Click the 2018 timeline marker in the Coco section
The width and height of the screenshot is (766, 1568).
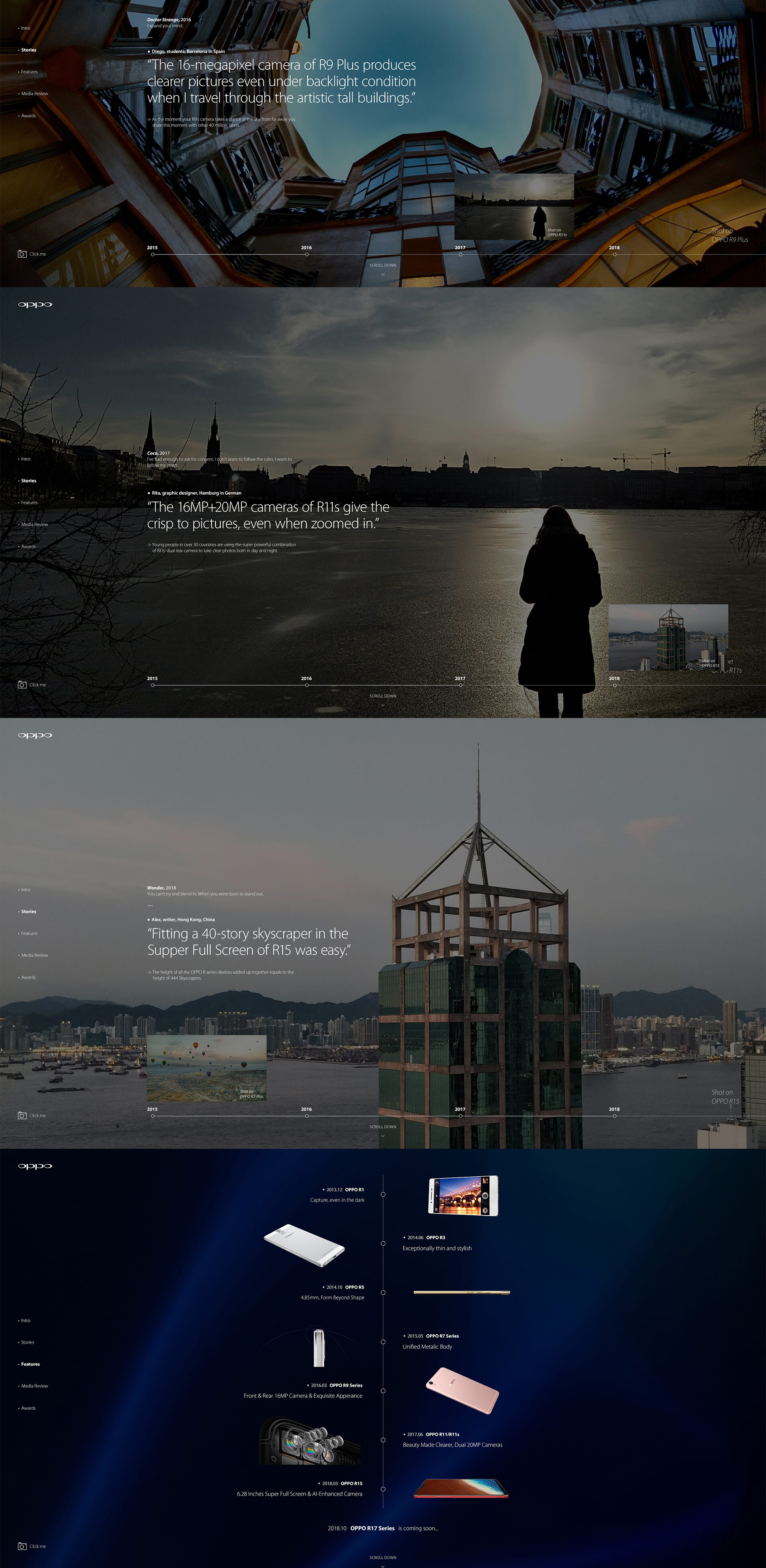[x=614, y=685]
